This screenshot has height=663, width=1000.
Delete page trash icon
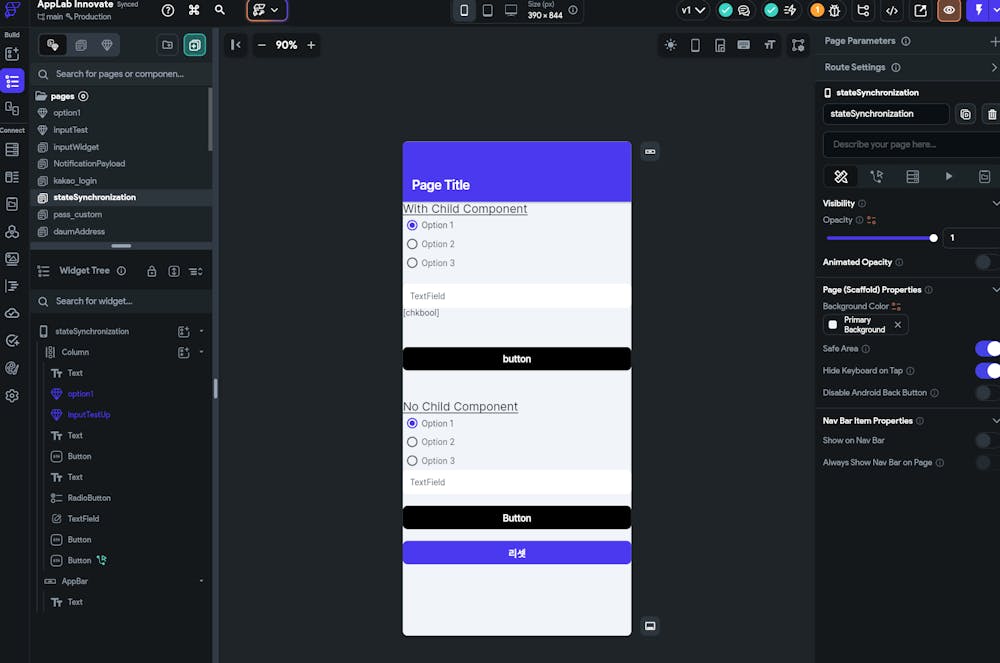992,114
